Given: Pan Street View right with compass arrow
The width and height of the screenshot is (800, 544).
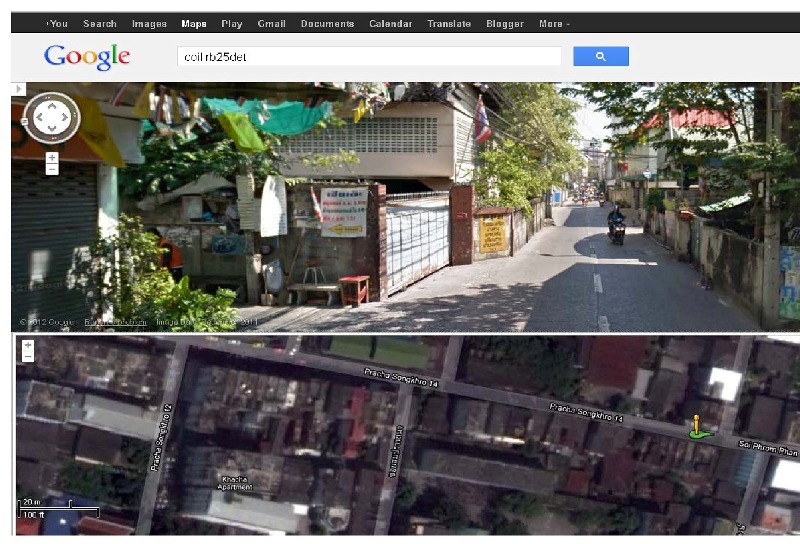Looking at the screenshot, I should tap(65, 118).
